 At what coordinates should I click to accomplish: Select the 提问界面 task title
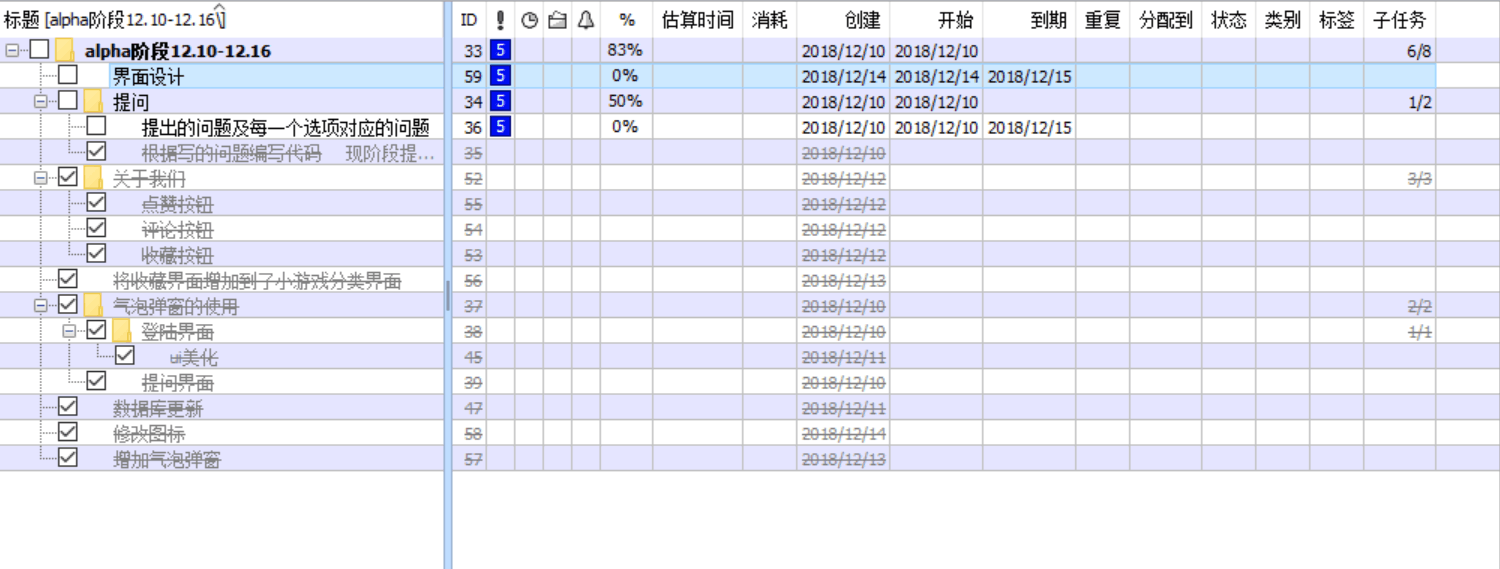(x=177, y=382)
